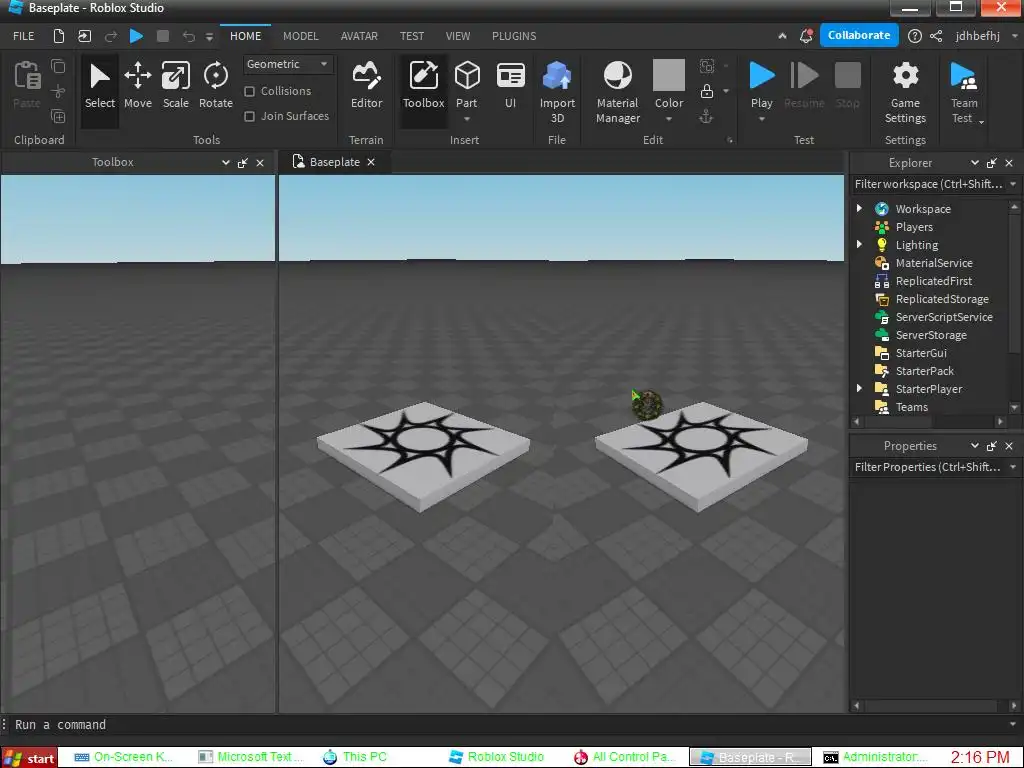This screenshot has height=768, width=1024.
Task: Click the Group icon in Edit section
Action: (x=707, y=66)
